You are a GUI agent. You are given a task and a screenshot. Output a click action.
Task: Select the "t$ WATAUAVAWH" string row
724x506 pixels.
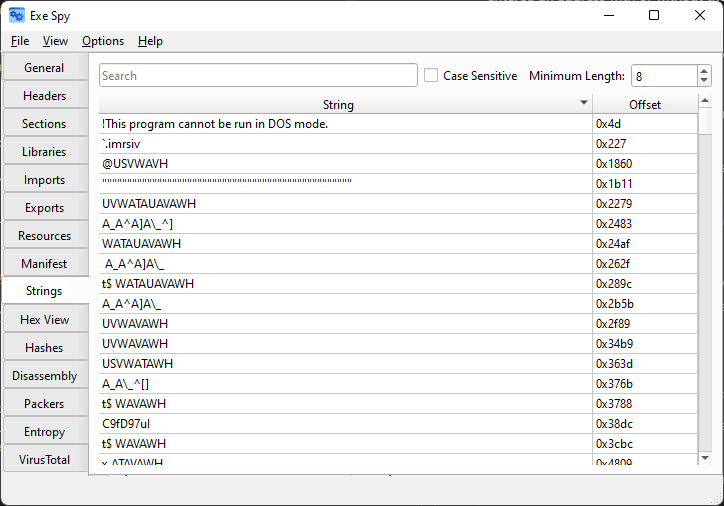click(345, 284)
